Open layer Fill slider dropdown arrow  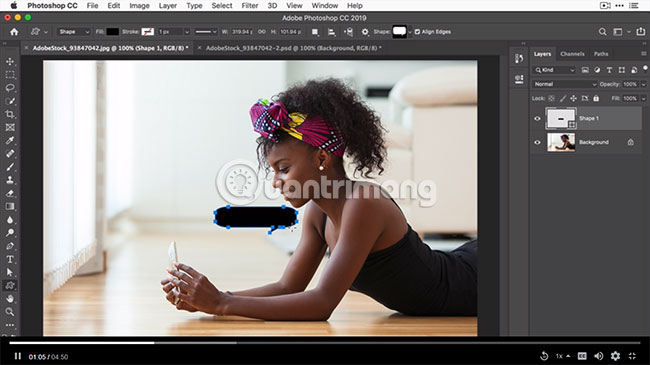pos(643,98)
